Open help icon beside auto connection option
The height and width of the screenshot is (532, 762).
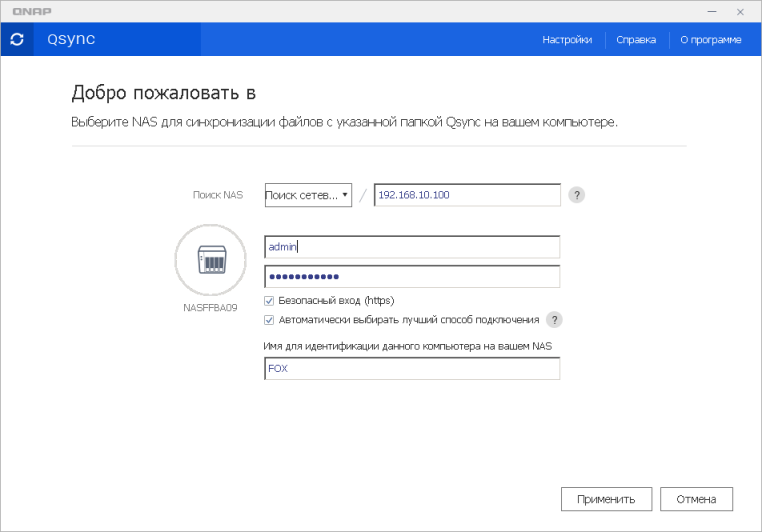pyautogui.click(x=554, y=320)
